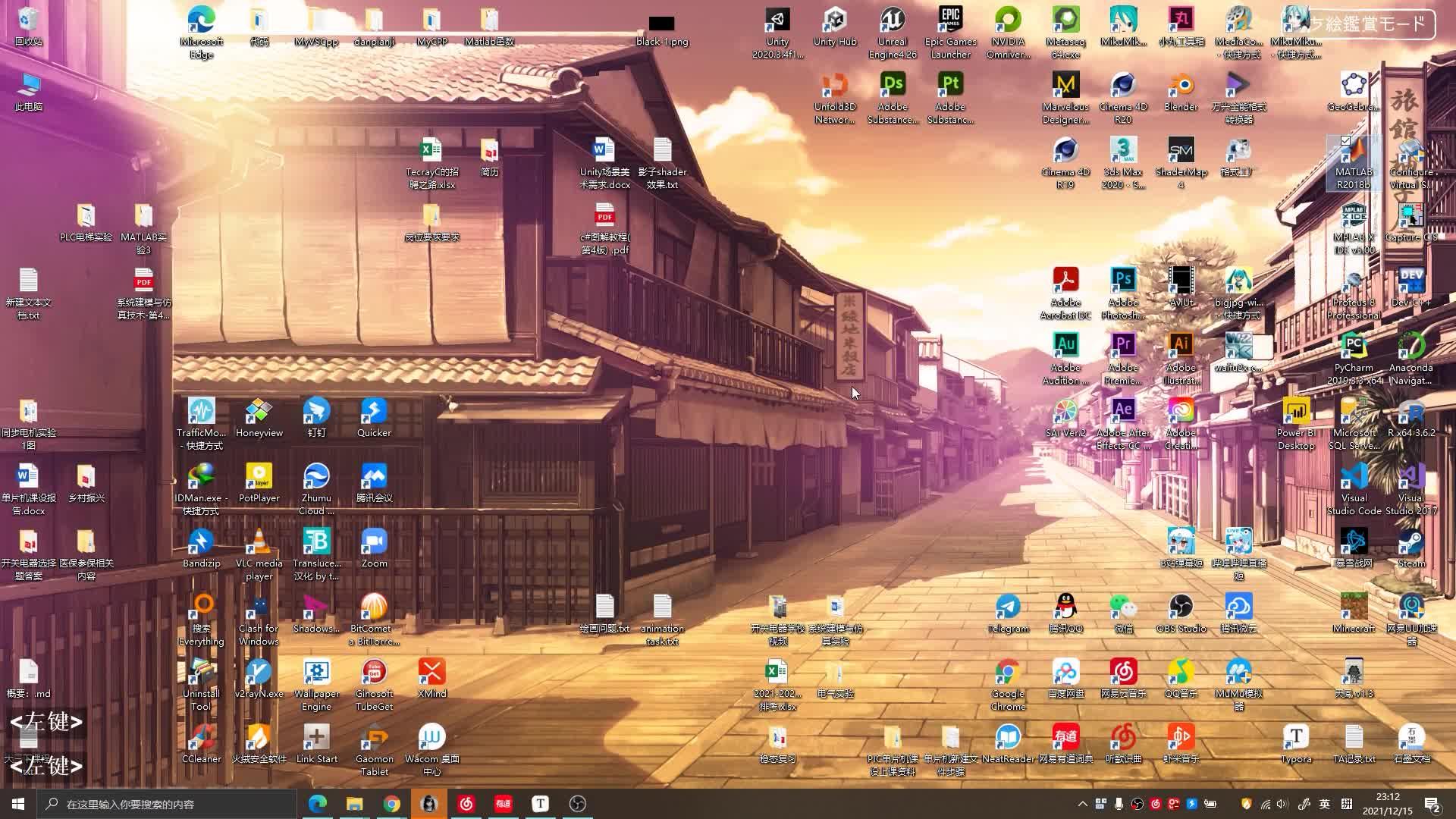
Task: Open OBS Studio from the taskbar
Action: (x=577, y=804)
